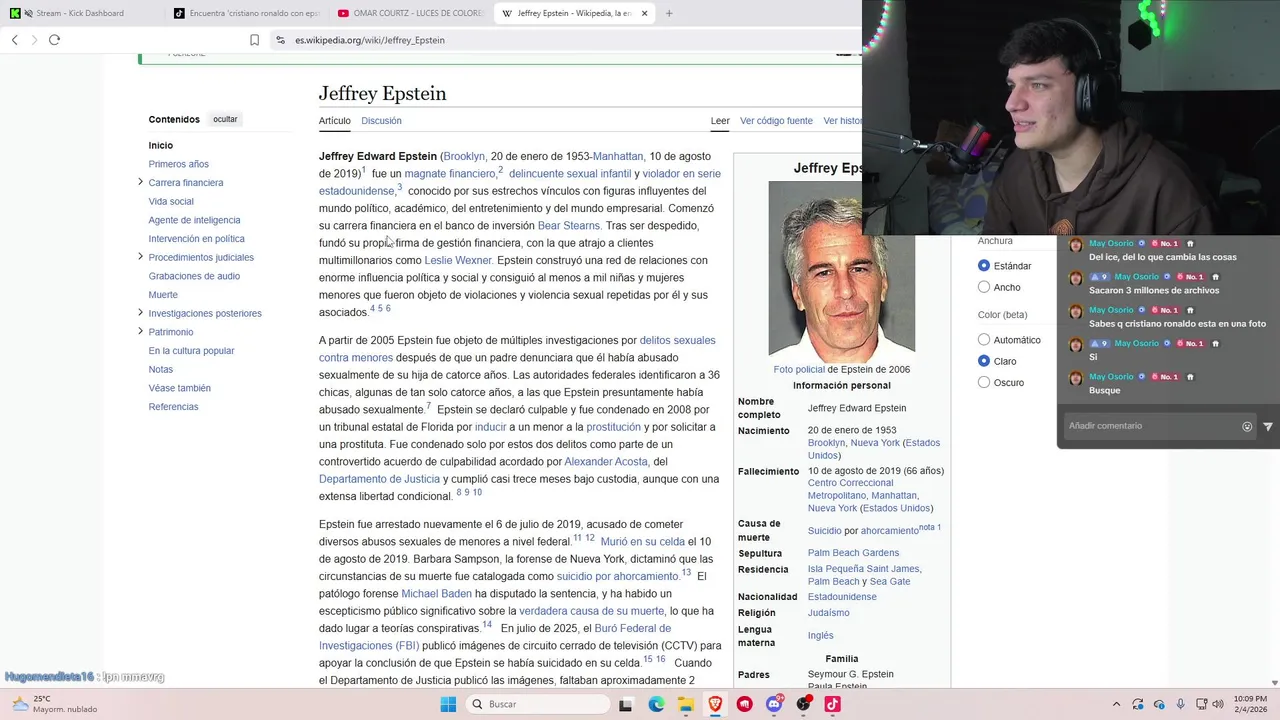The height and width of the screenshot is (720, 1280).
Task: Go to Referencias section
Action: coord(174,407)
